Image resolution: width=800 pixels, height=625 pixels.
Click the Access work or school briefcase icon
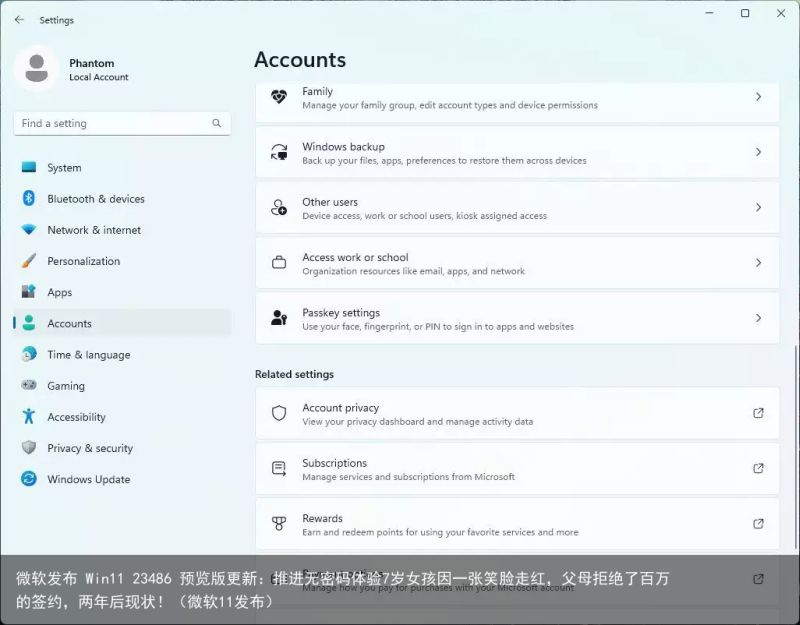coord(279,263)
